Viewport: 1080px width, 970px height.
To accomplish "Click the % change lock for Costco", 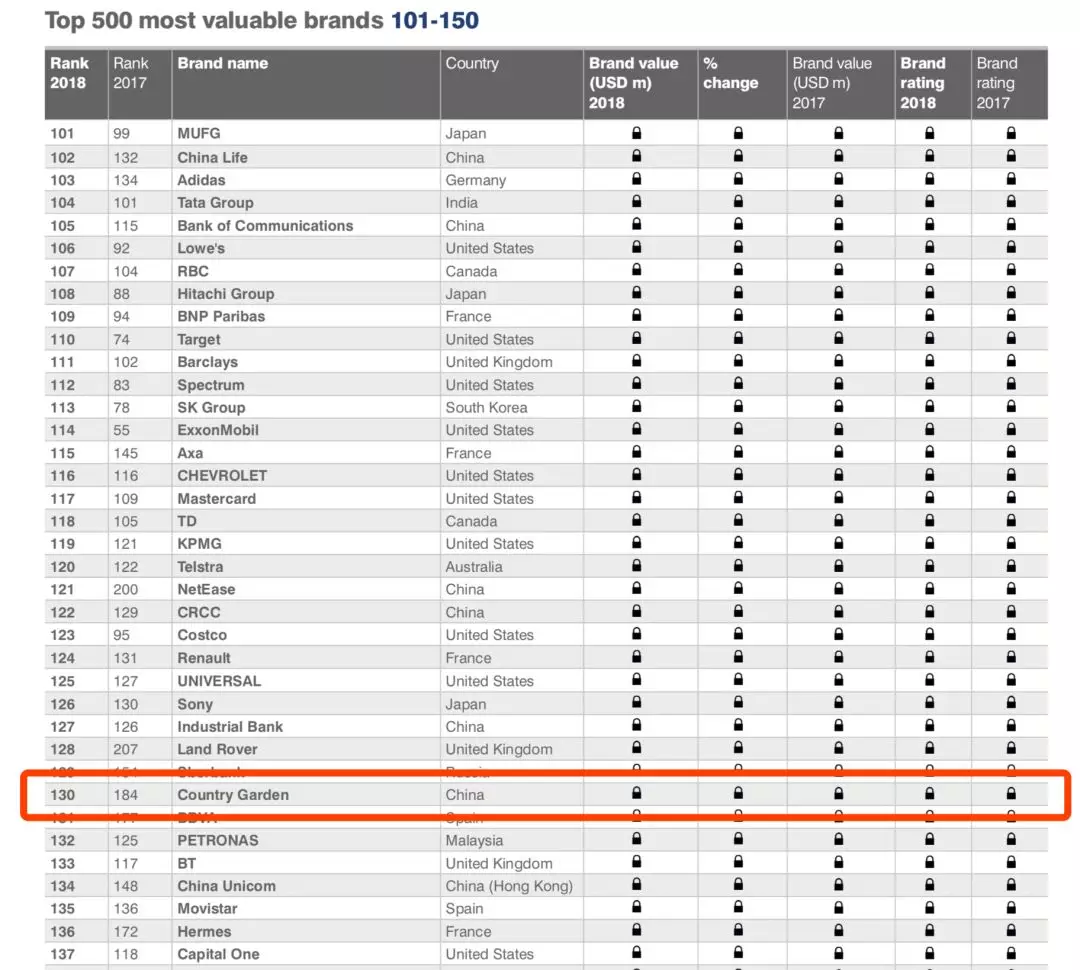I will coord(738,634).
